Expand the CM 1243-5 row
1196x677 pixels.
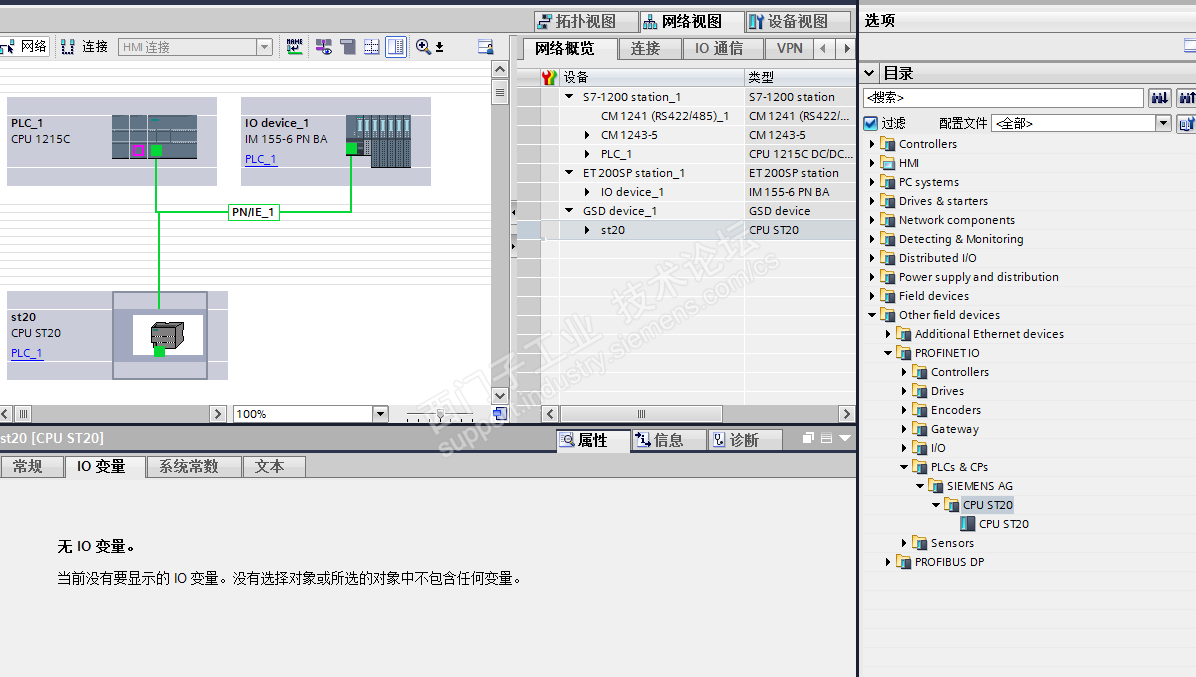coord(587,135)
